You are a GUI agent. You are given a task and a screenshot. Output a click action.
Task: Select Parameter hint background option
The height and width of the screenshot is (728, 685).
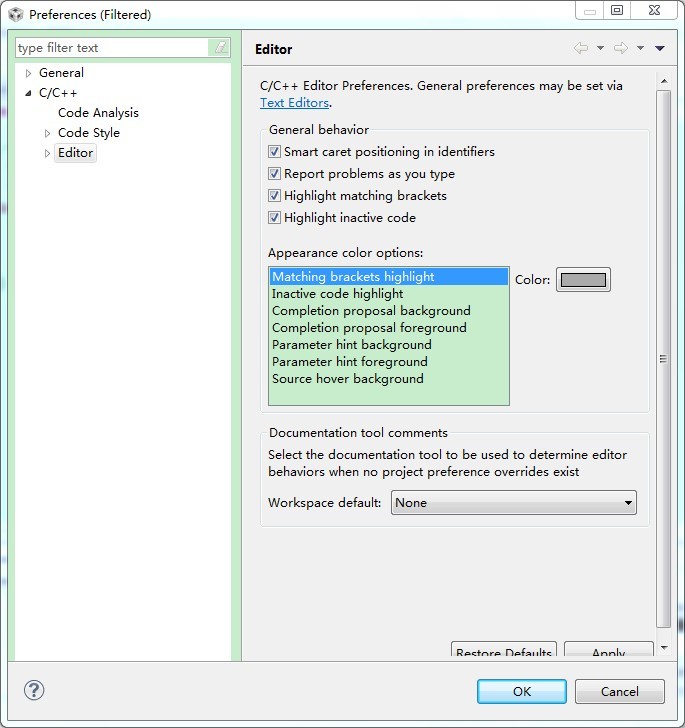pyautogui.click(x=389, y=345)
